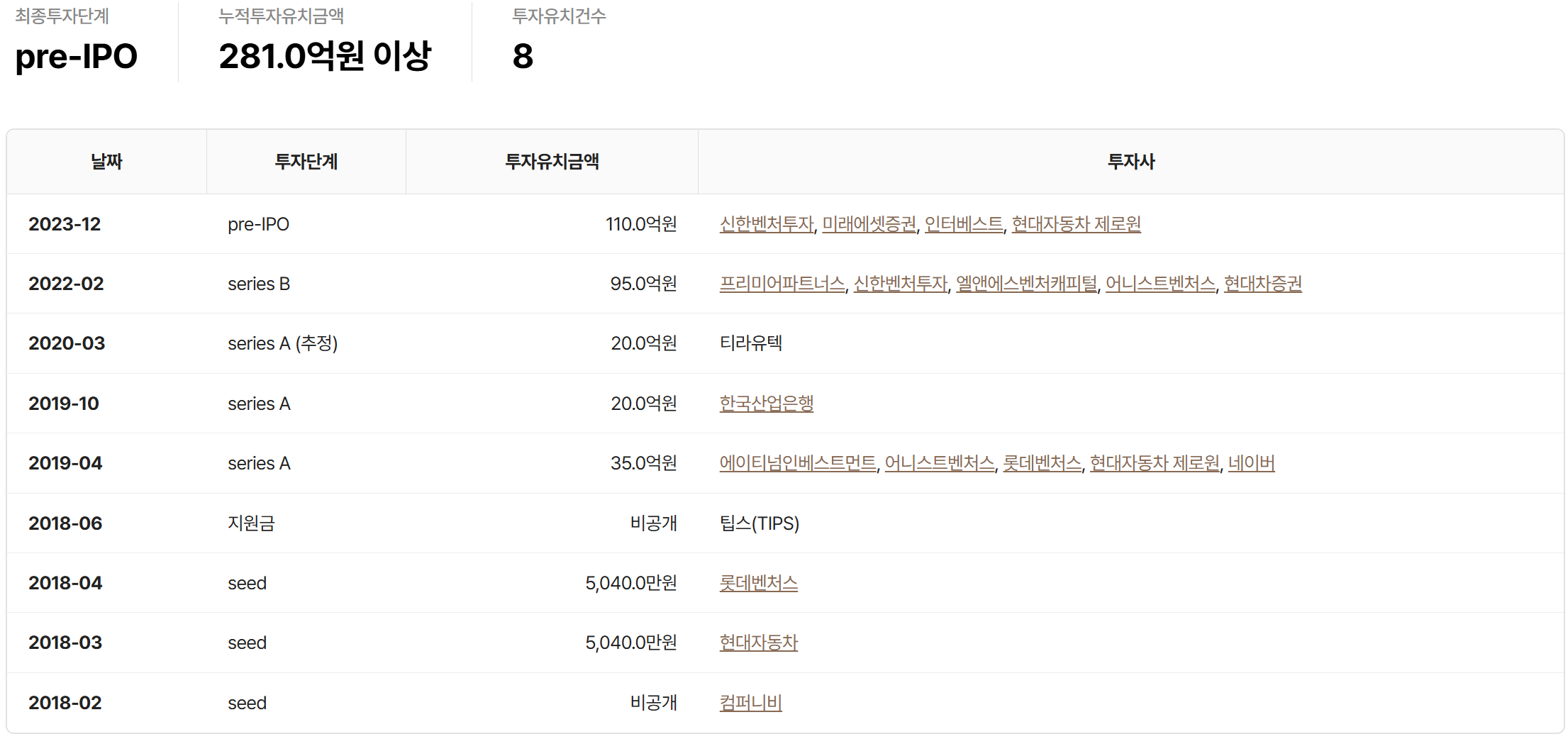Screen dimensions: 1568x739
Task: Open the 인터베스트 investor link
Action: click(964, 224)
